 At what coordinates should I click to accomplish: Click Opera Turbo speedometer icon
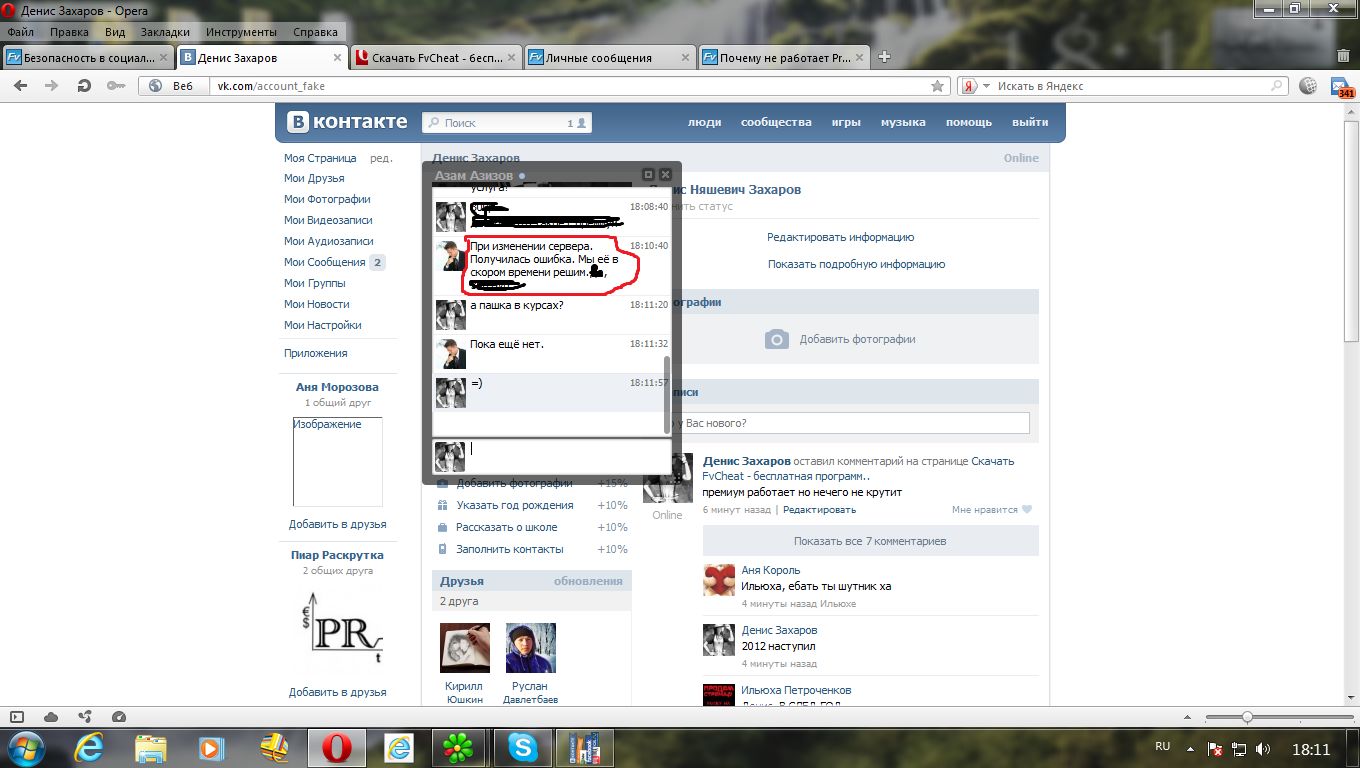(x=119, y=717)
